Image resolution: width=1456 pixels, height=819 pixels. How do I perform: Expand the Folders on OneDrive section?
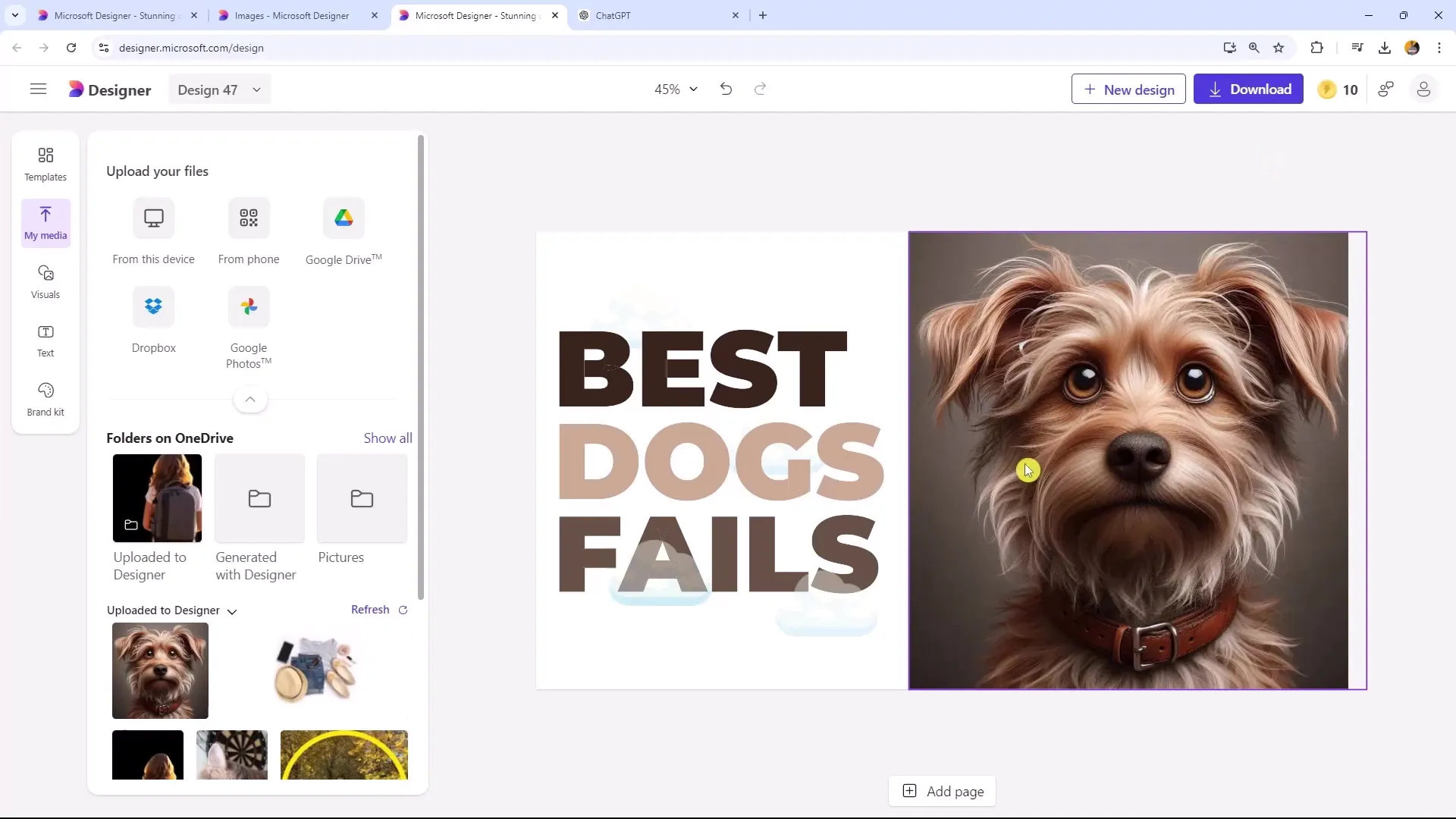(388, 437)
